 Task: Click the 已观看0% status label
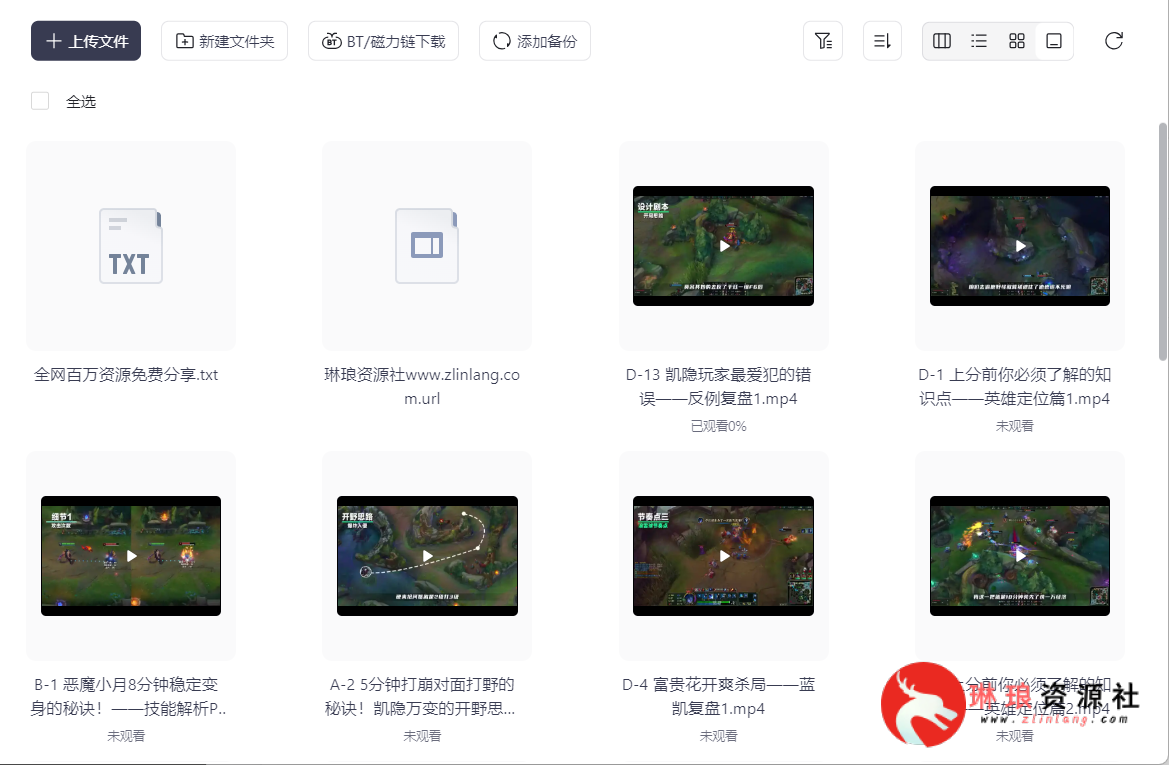[719, 426]
